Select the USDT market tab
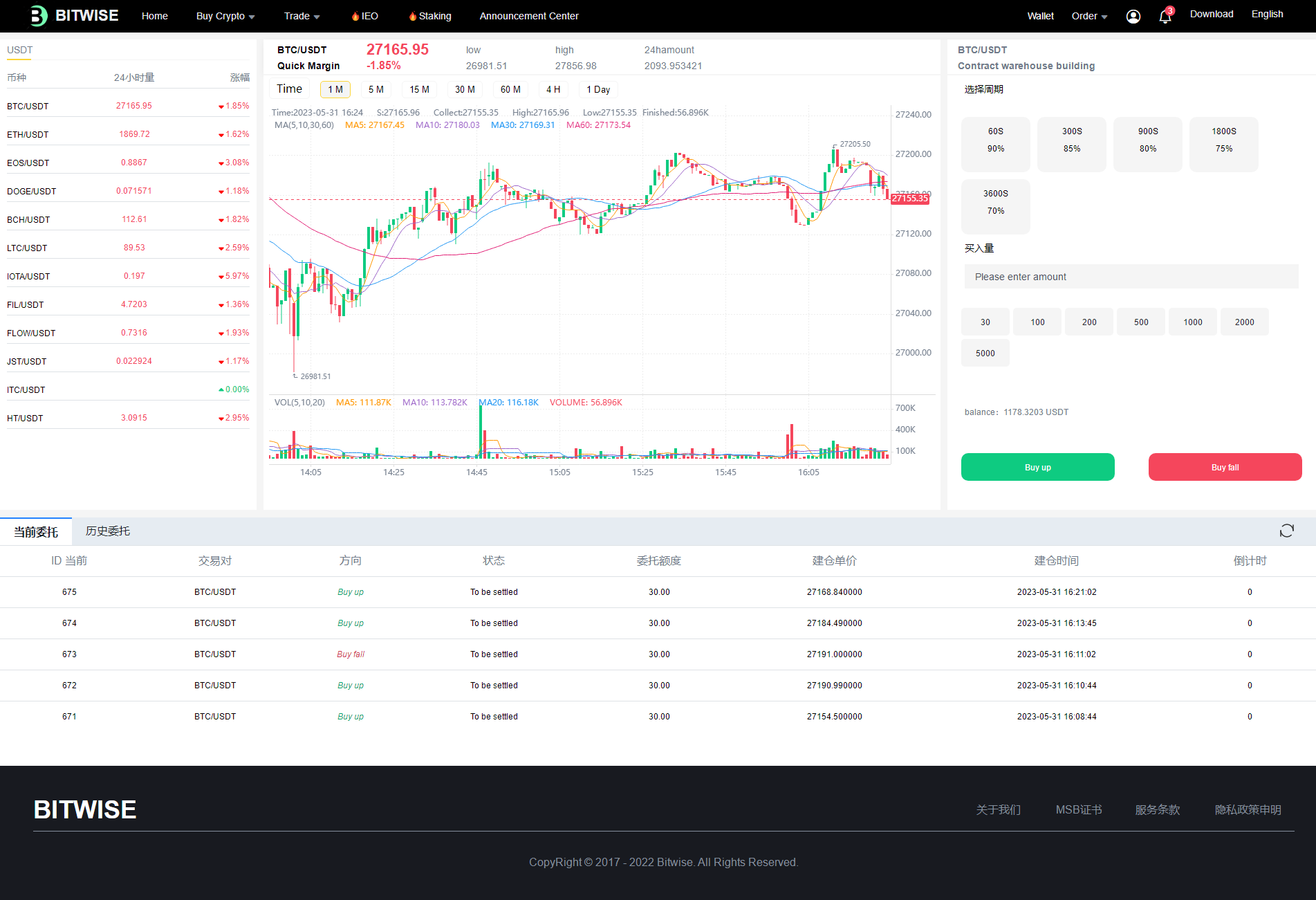The width and height of the screenshot is (1316, 900). pos(19,50)
